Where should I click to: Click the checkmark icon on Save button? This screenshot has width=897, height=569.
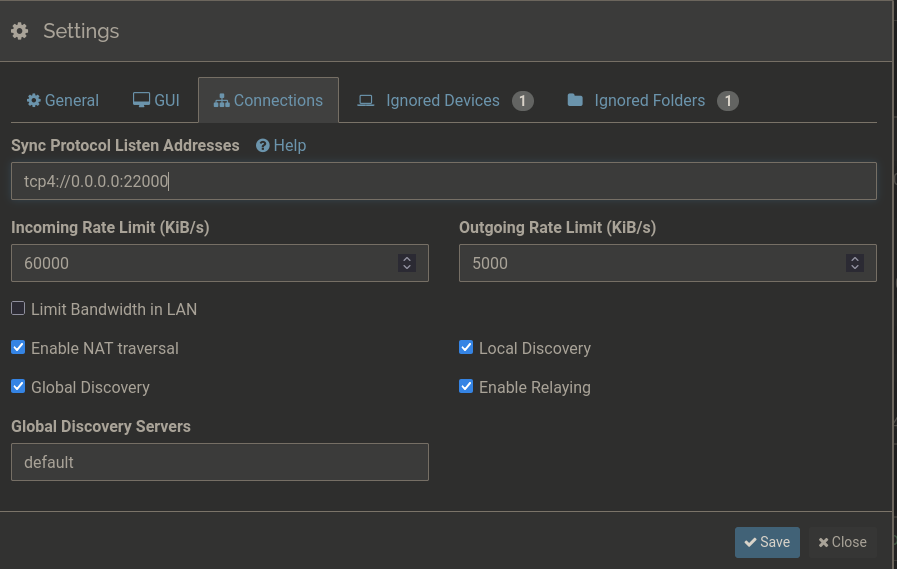751,542
